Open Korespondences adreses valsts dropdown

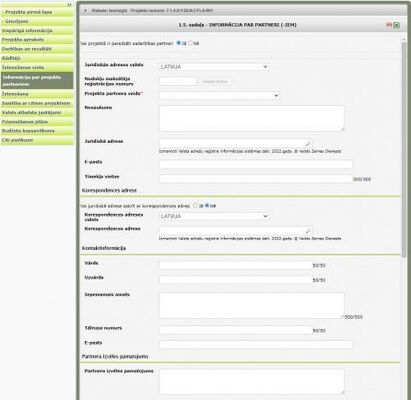214,216
